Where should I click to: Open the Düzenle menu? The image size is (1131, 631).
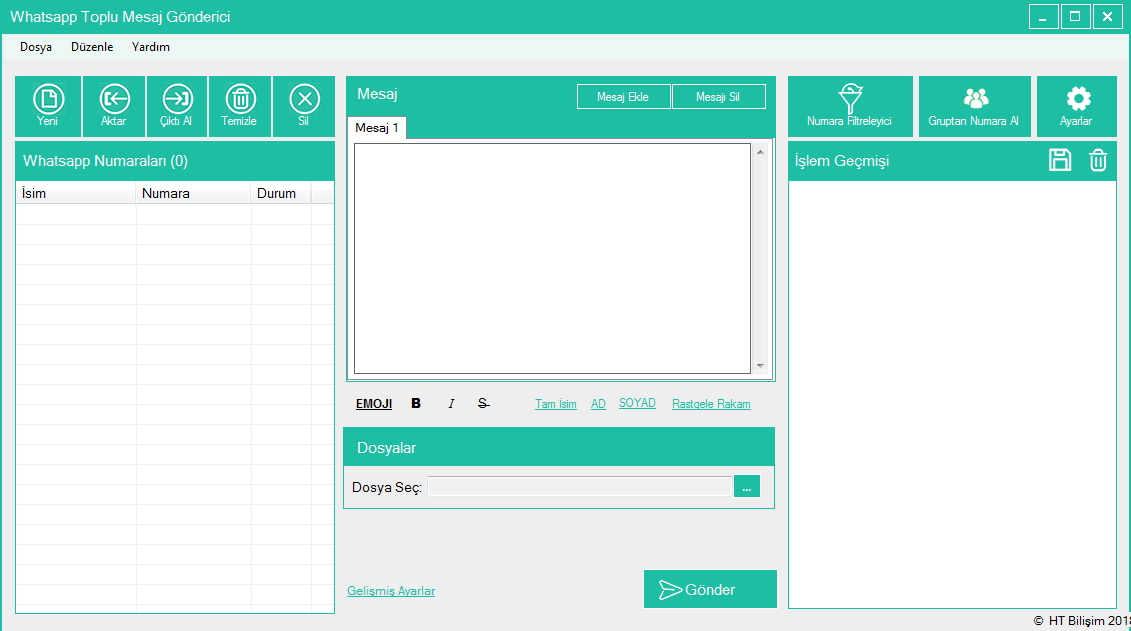(92, 47)
